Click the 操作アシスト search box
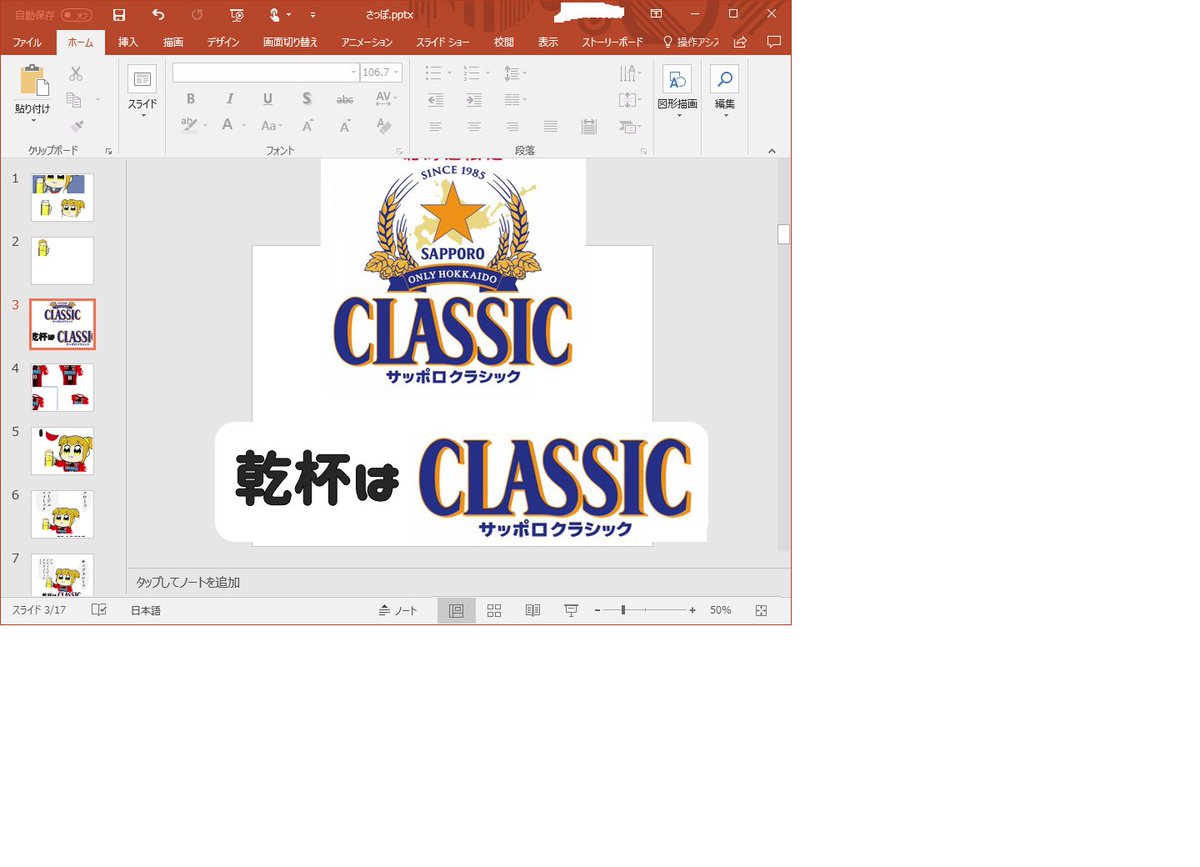Screen dimensions: 1200x867 [691, 42]
